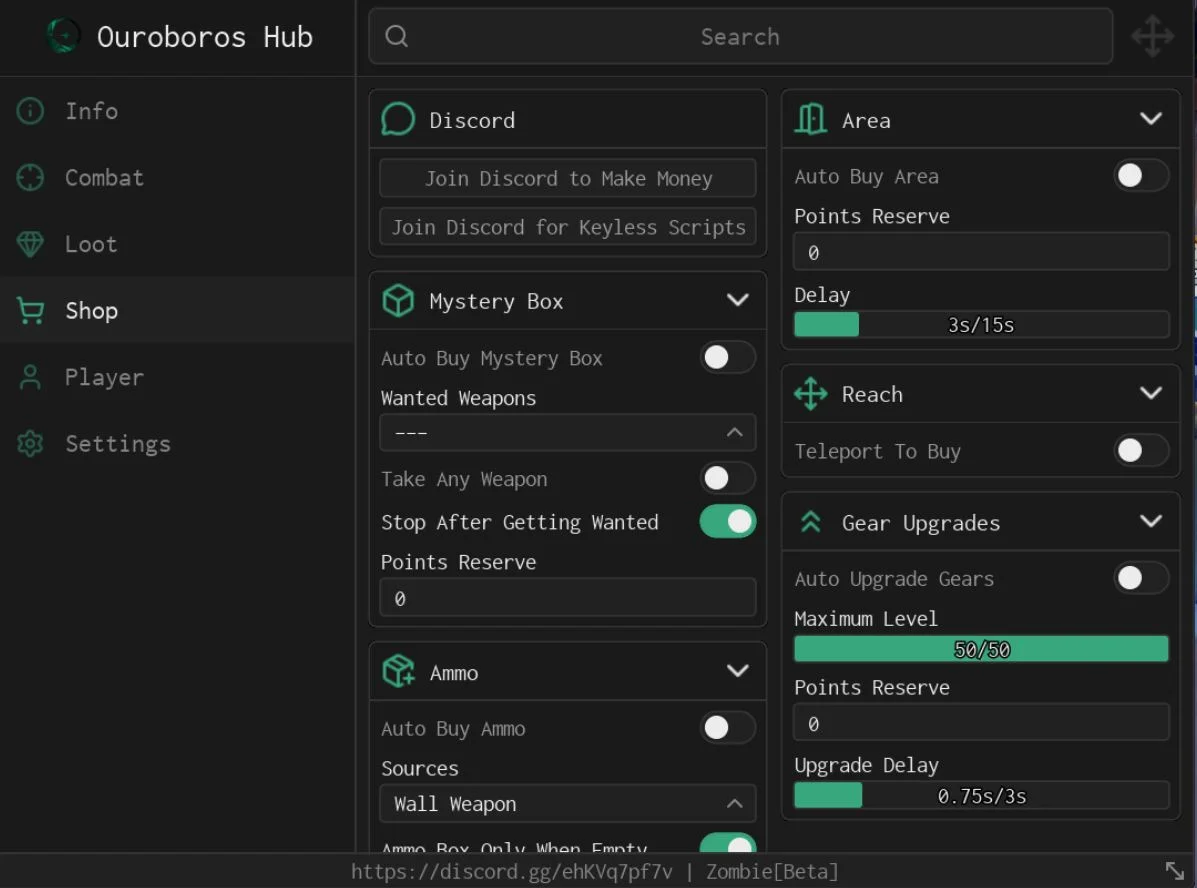1197x888 pixels.
Task: Enable the Take Any Weapon toggle
Action: click(x=728, y=479)
